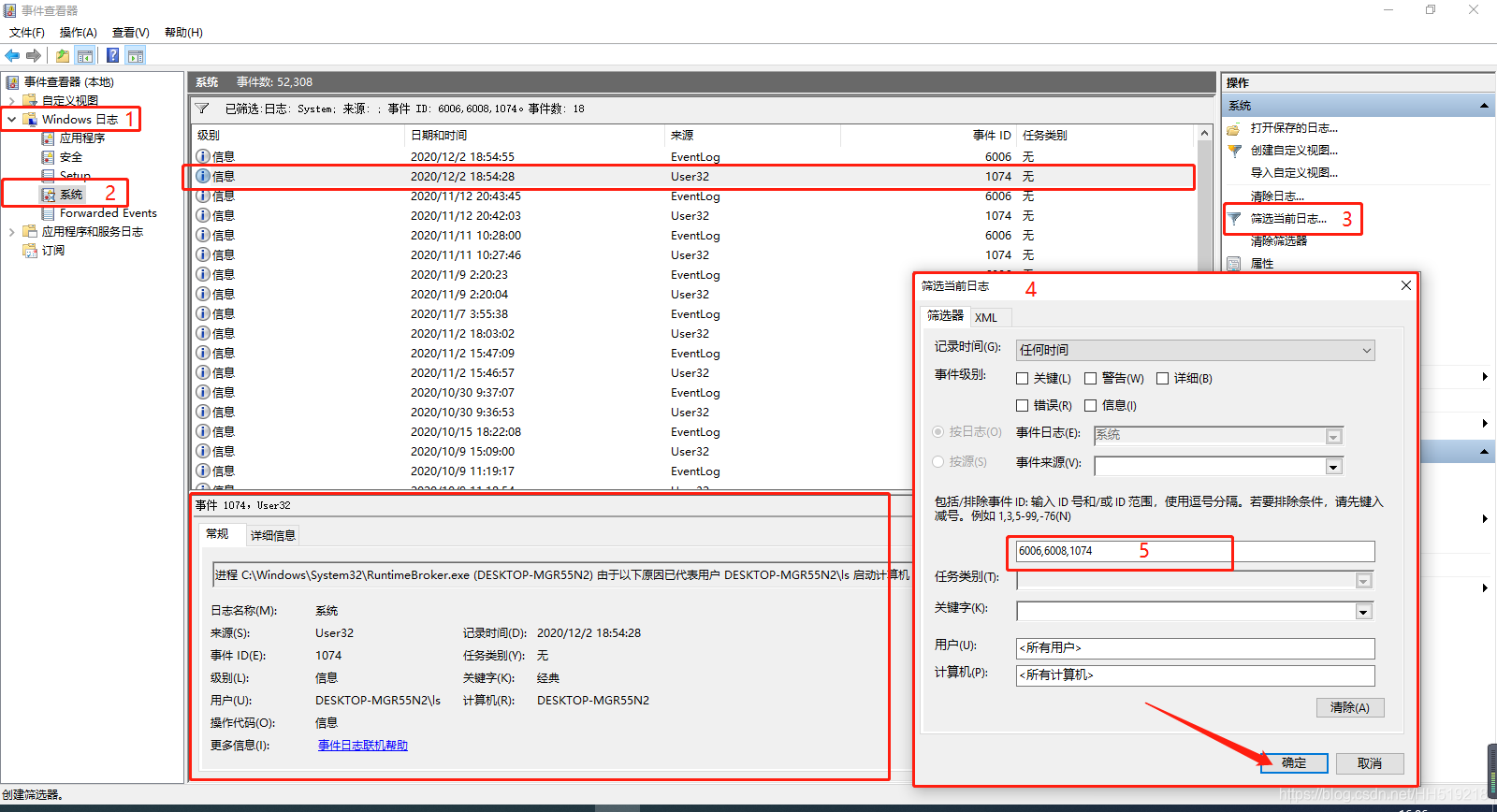
Task: Open the 操作(A) menu
Action: point(79,33)
